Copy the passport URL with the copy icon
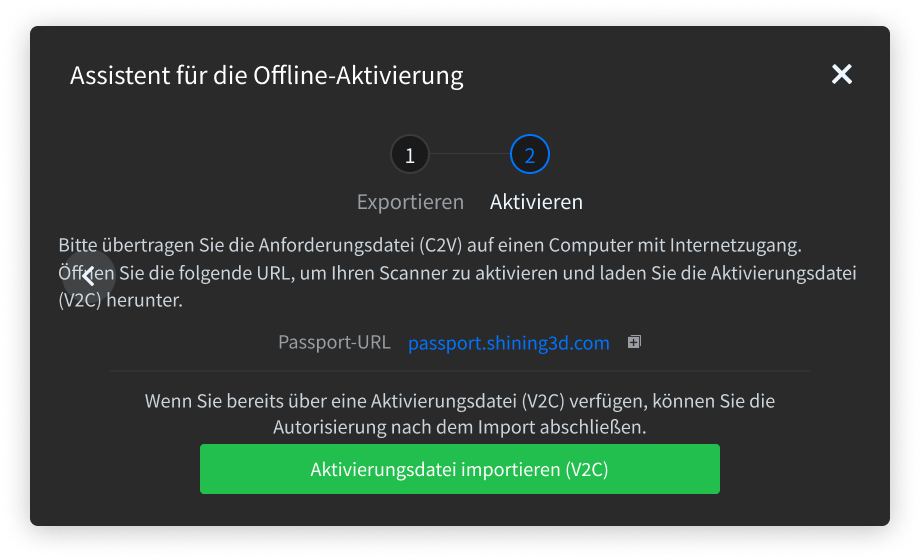The width and height of the screenshot is (920, 560). click(x=634, y=342)
